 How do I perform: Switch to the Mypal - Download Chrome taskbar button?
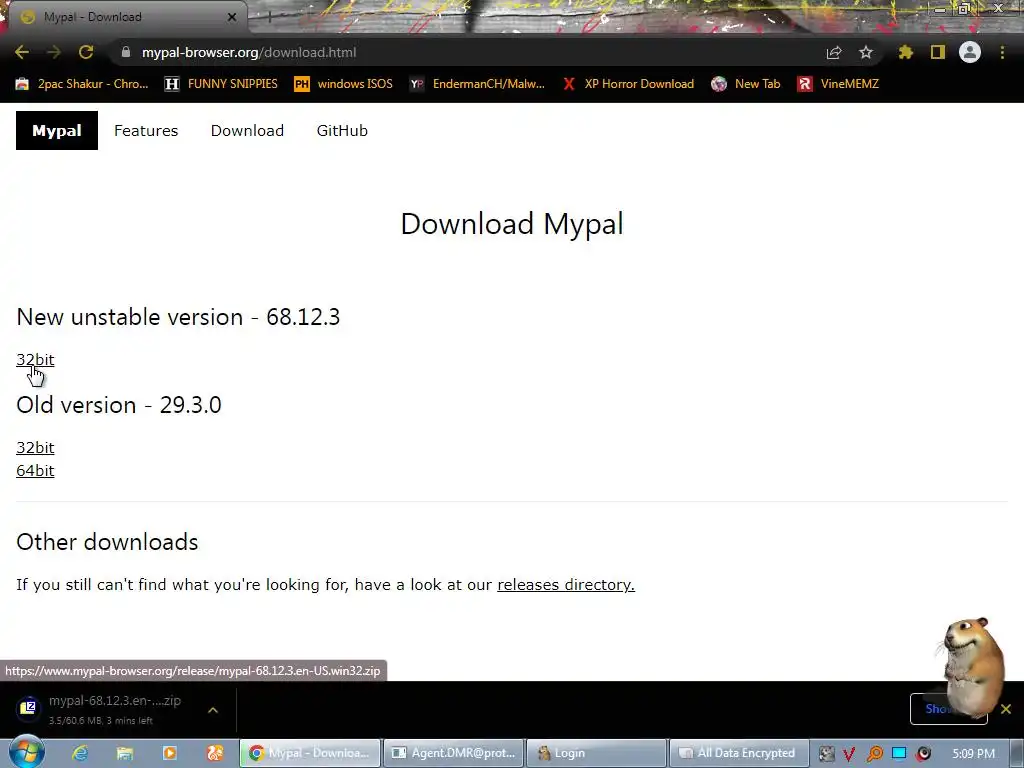pyautogui.click(x=310, y=754)
